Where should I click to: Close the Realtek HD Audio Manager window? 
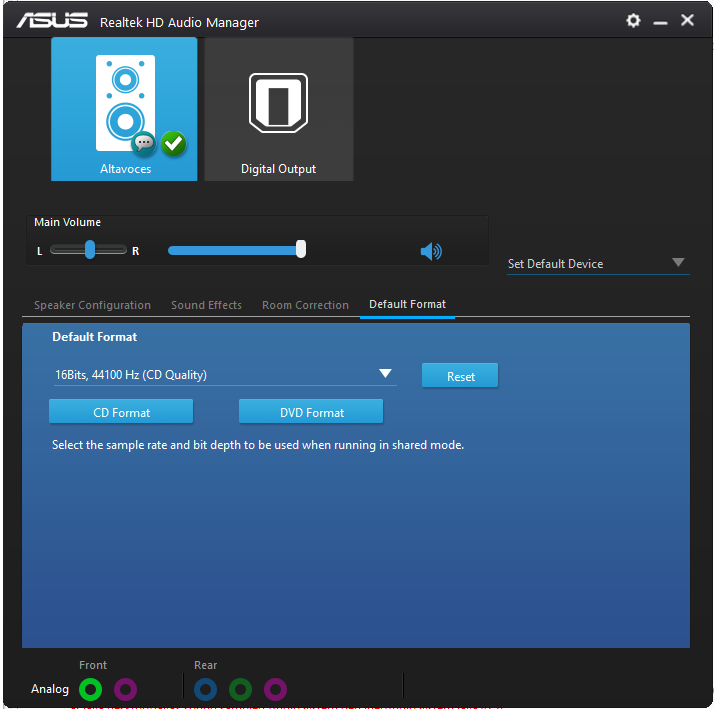[x=687, y=20]
